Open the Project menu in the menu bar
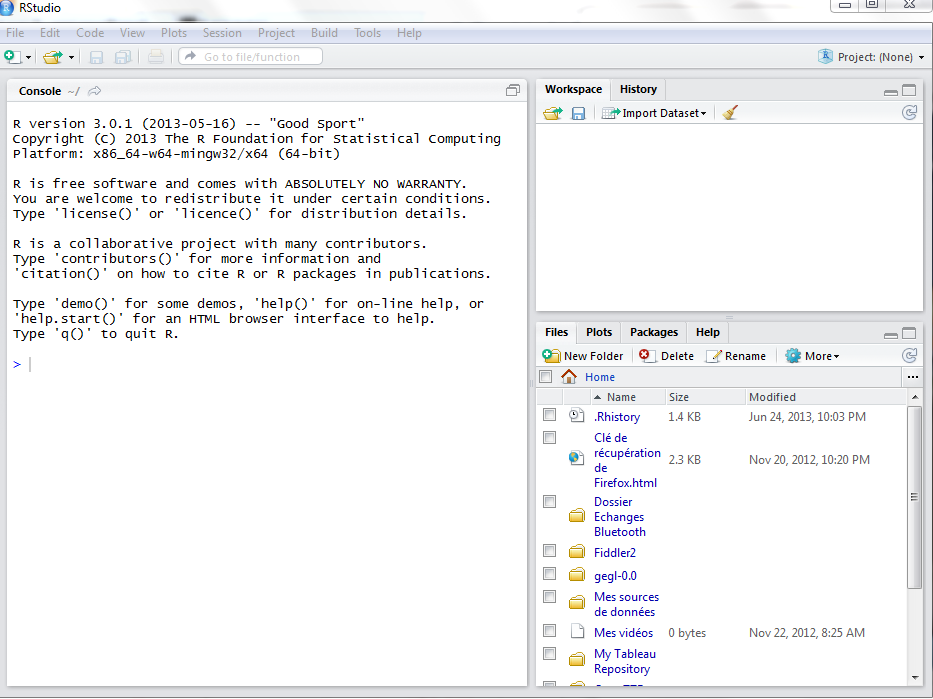Image resolution: width=933 pixels, height=699 pixels. click(x=276, y=33)
